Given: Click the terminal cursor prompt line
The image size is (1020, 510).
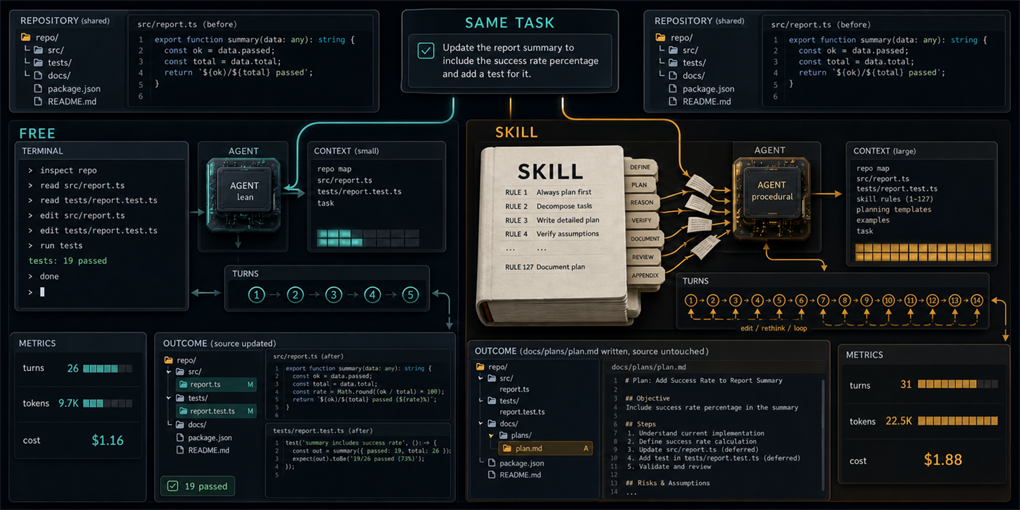Looking at the screenshot, I should point(37,291).
